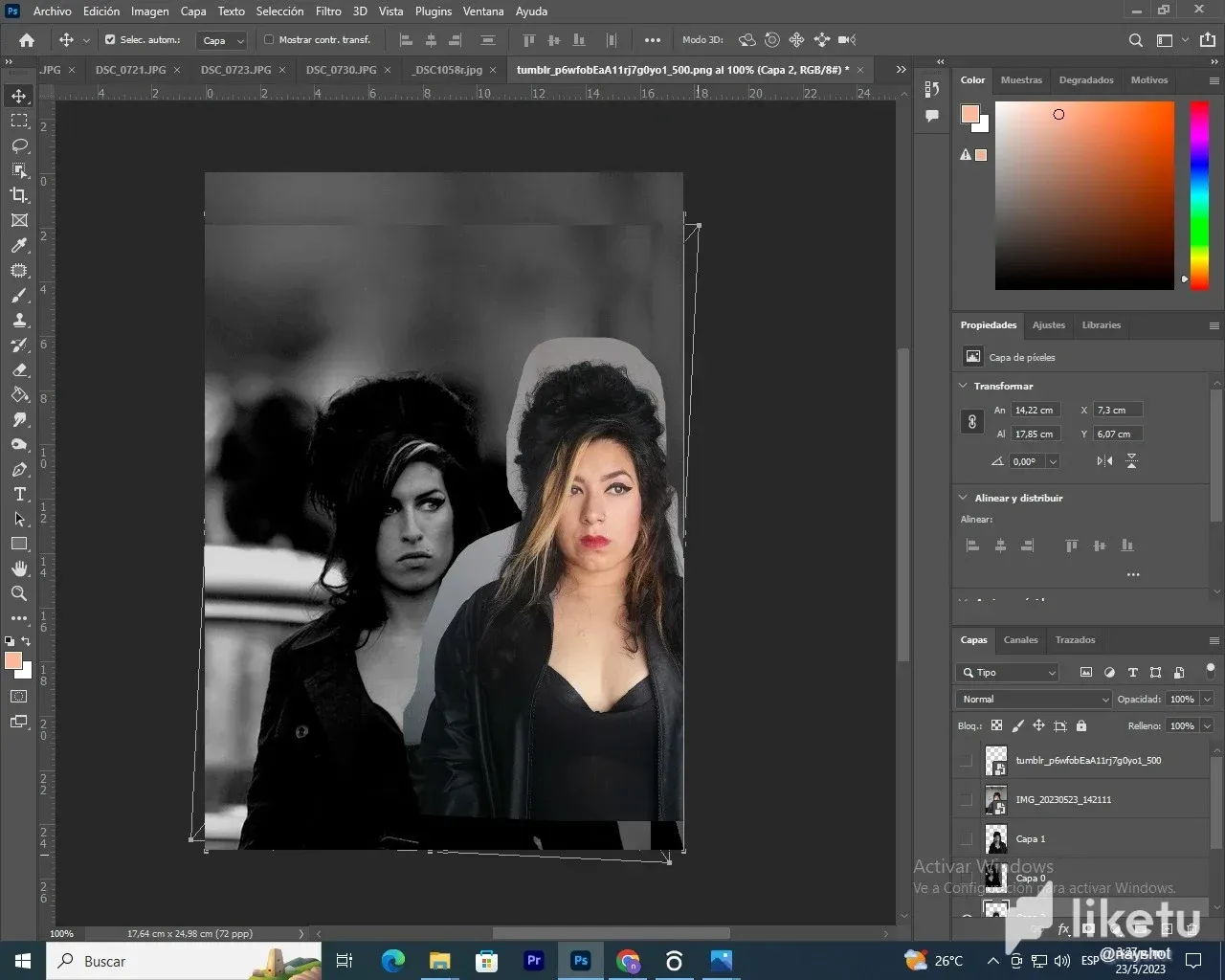
Task: Open more align options three dots
Action: click(x=1133, y=575)
